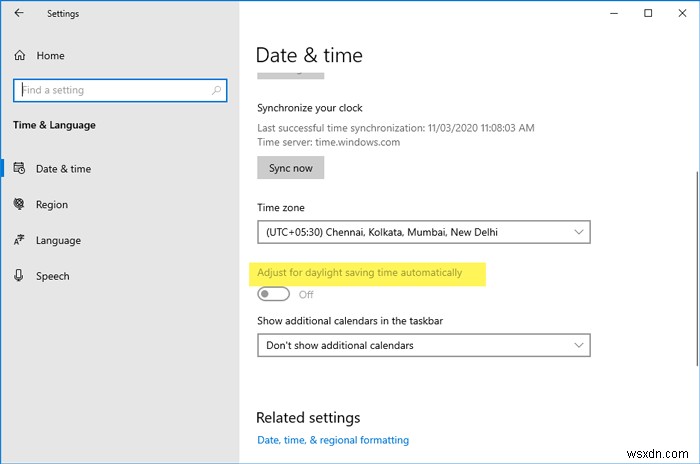Click the Speech microphone icon
This screenshot has height=464, width=700.
tap(19, 276)
